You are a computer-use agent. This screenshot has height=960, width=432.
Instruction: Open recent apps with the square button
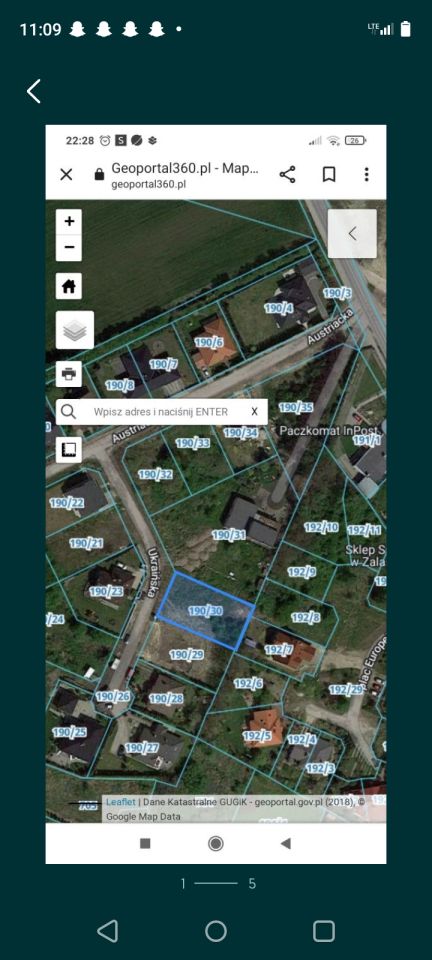pyautogui.click(x=324, y=931)
